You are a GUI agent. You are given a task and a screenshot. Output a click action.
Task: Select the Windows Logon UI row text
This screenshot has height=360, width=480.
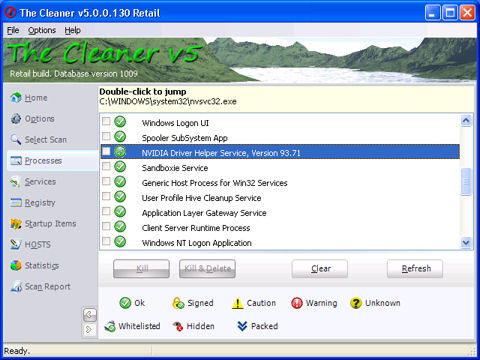[175, 123]
